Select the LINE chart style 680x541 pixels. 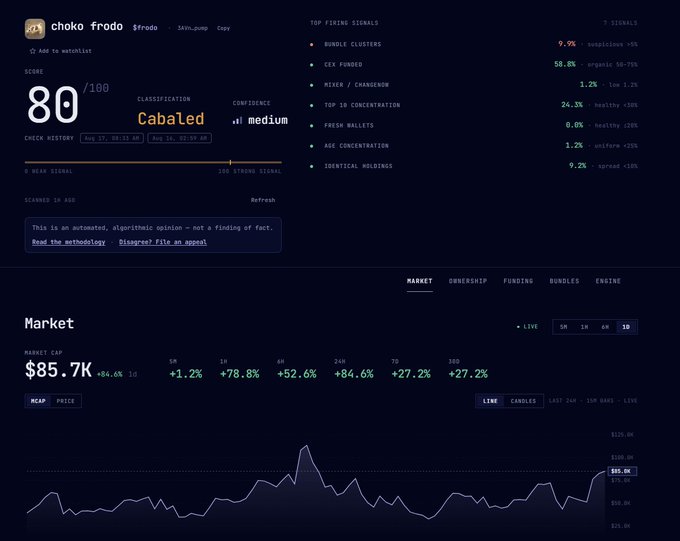point(490,401)
